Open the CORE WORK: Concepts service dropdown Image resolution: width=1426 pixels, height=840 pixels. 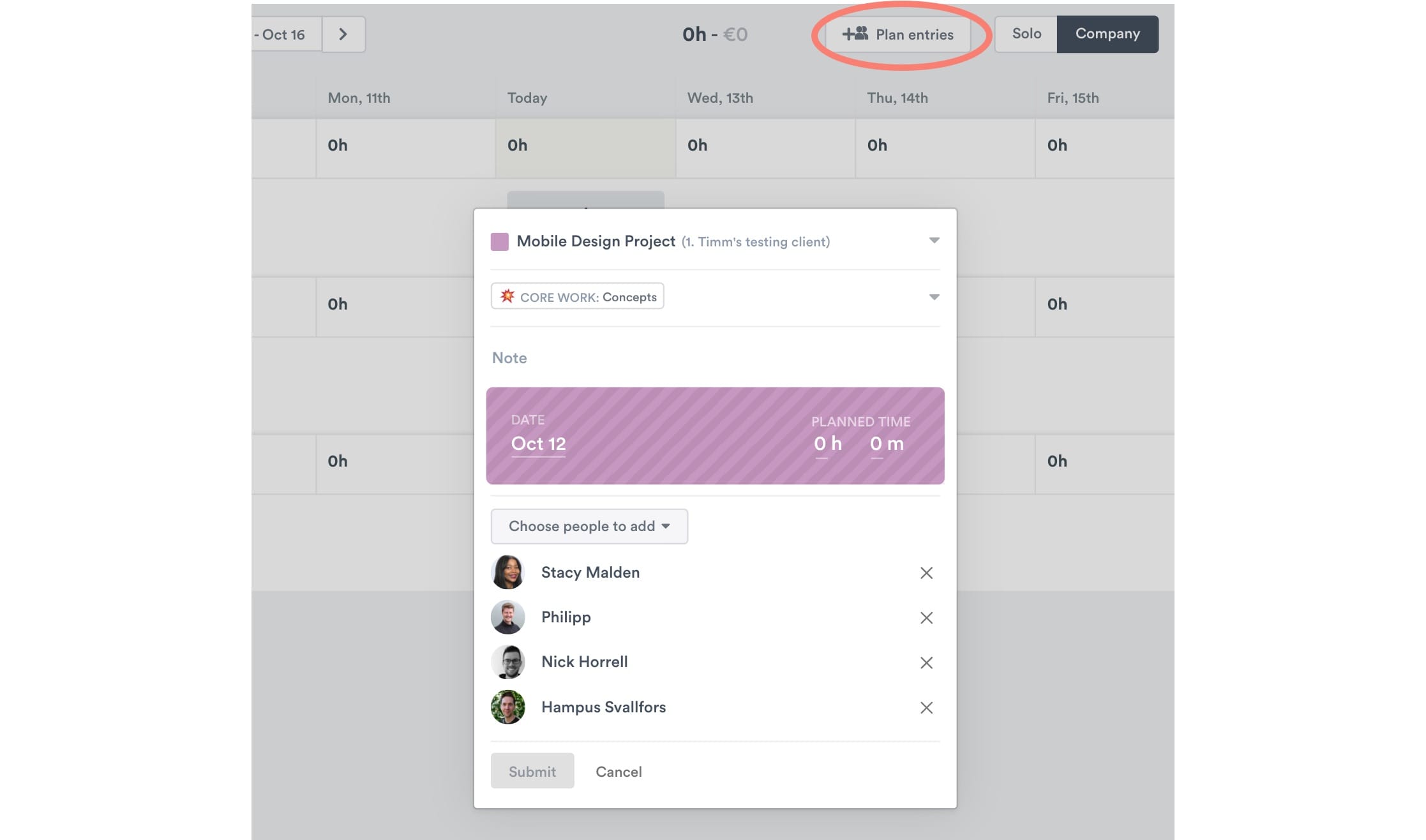pos(934,297)
